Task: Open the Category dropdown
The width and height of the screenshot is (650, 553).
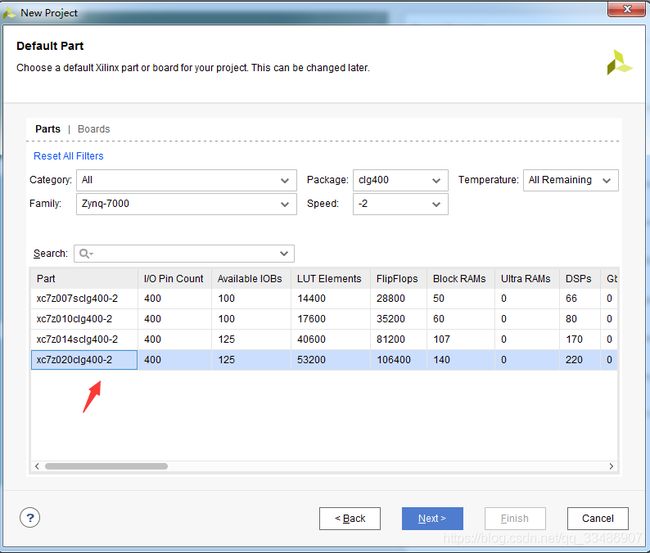Action: (186, 180)
